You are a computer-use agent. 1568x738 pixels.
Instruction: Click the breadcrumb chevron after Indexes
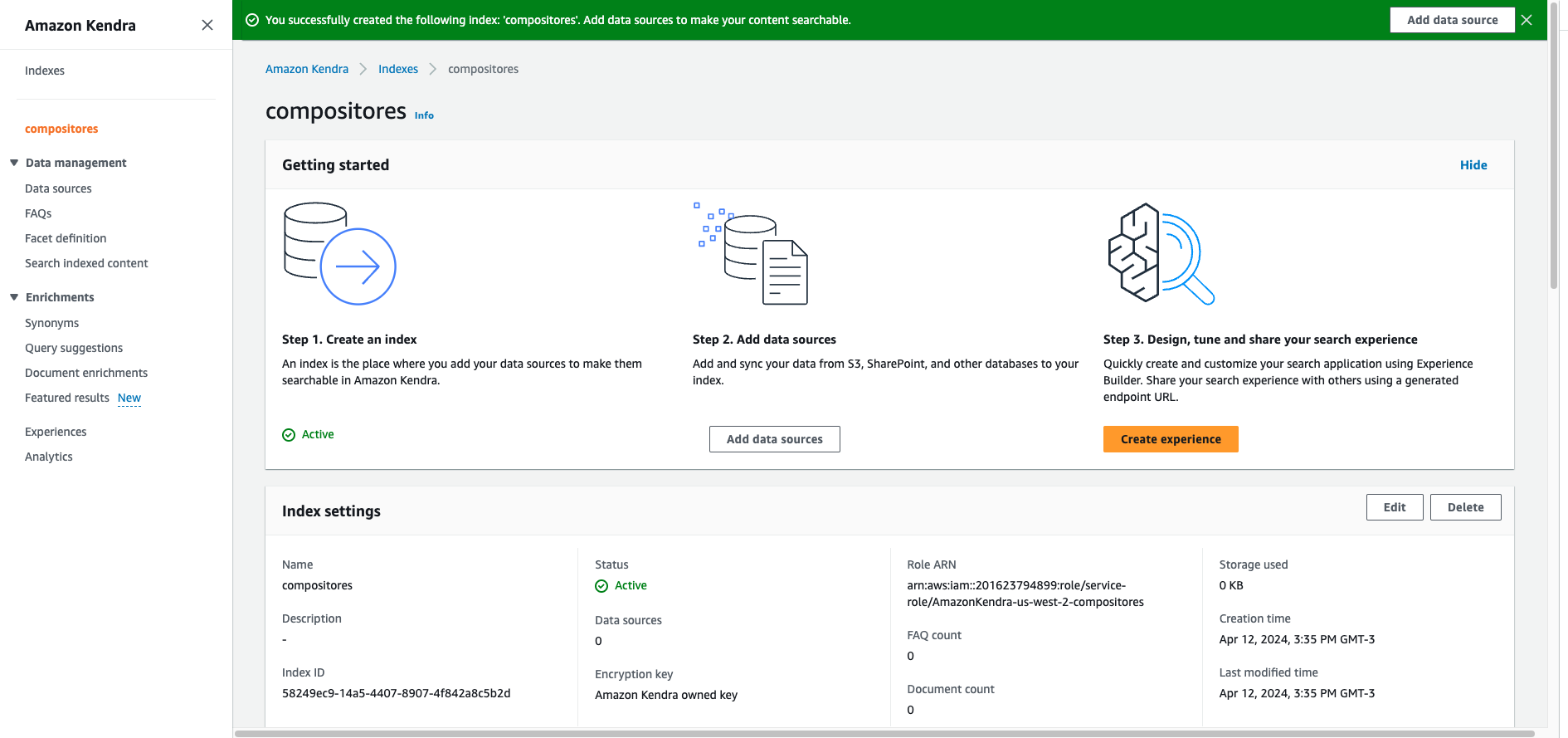(x=433, y=69)
